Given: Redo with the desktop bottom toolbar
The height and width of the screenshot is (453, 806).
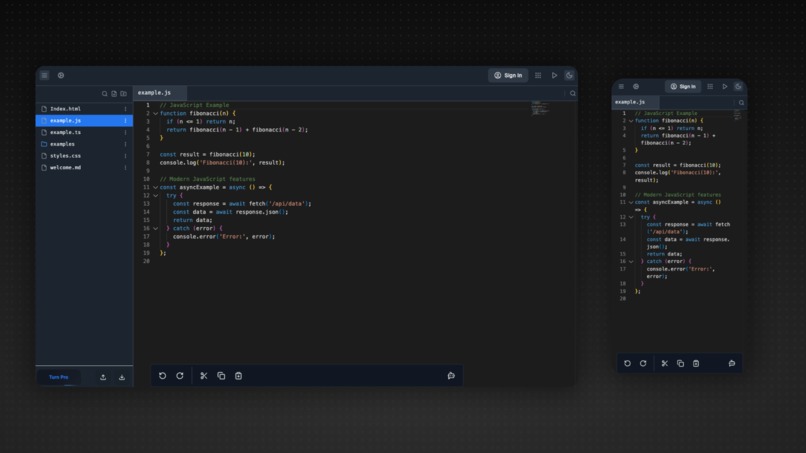Looking at the screenshot, I should coord(180,376).
